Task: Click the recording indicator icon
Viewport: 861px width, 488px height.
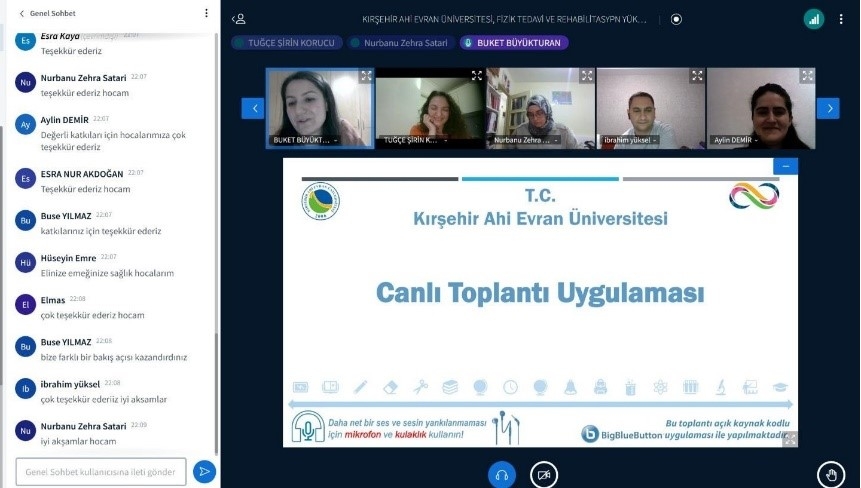Action: [x=676, y=19]
